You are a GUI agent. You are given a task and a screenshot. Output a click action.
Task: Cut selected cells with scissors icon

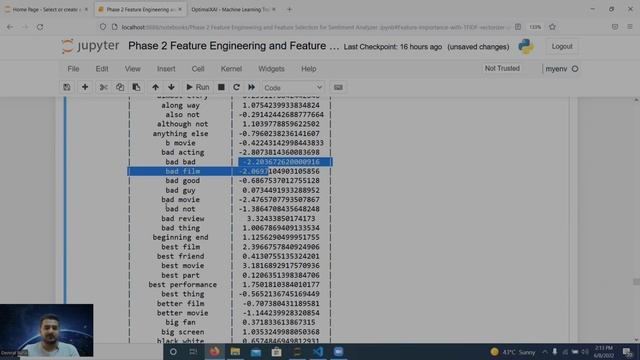pyautogui.click(x=104, y=87)
